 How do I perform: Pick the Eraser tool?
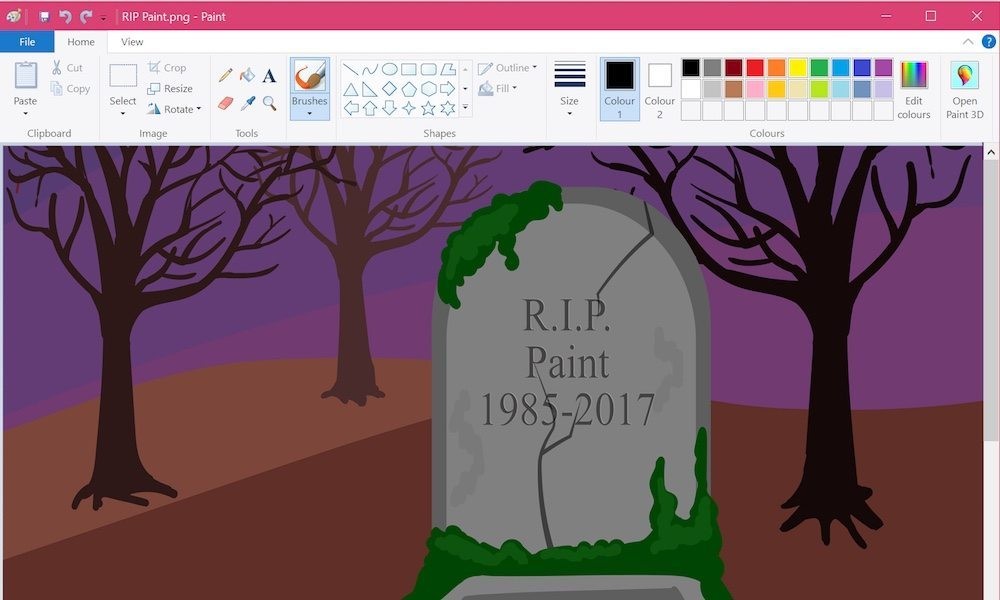coord(225,103)
